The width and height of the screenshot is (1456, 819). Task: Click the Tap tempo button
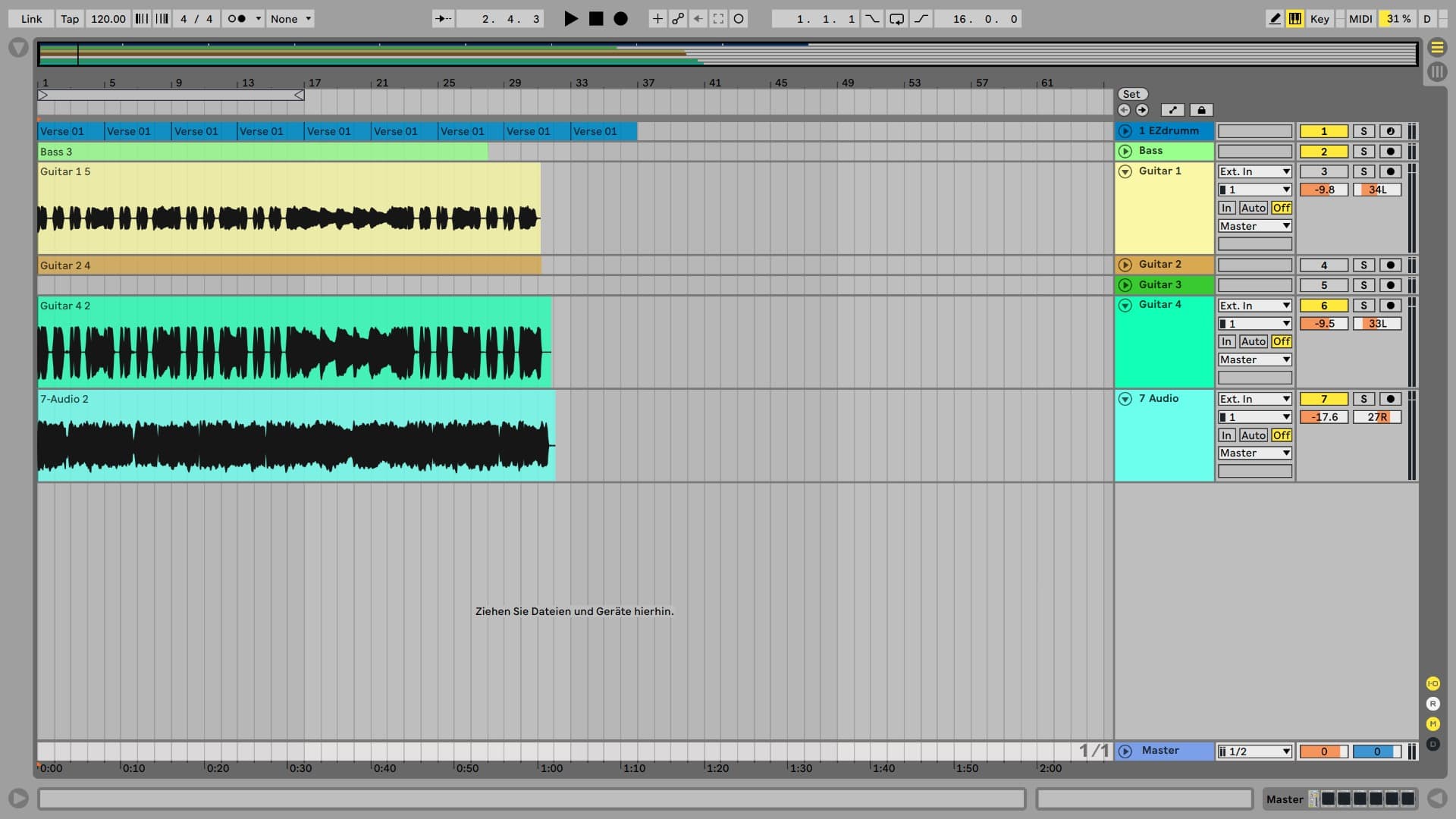click(x=70, y=19)
